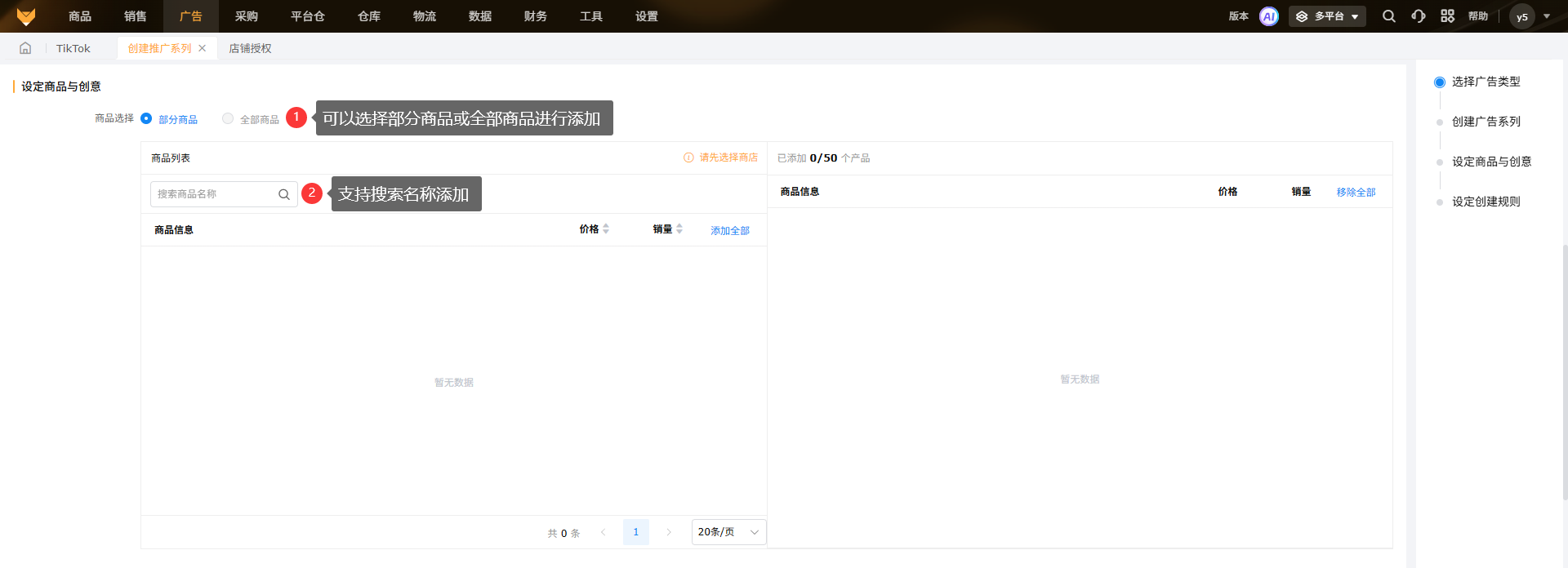The height and width of the screenshot is (568, 1568).
Task: Open the 工具 menu
Action: point(591,16)
